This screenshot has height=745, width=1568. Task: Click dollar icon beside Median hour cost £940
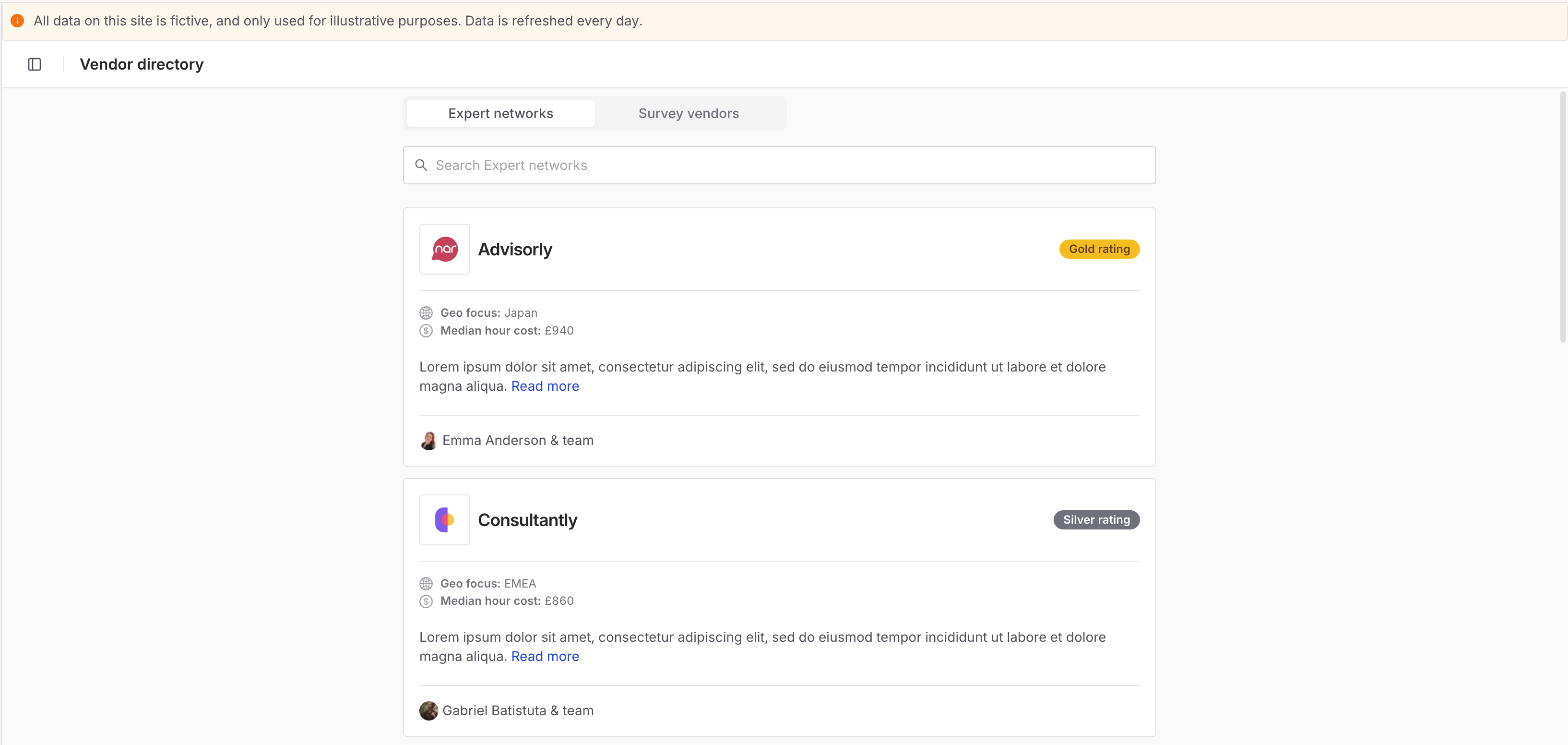pos(426,331)
